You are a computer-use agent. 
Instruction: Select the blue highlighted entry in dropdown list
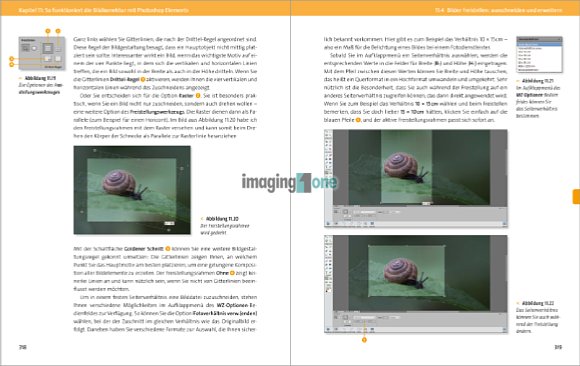tap(539, 44)
